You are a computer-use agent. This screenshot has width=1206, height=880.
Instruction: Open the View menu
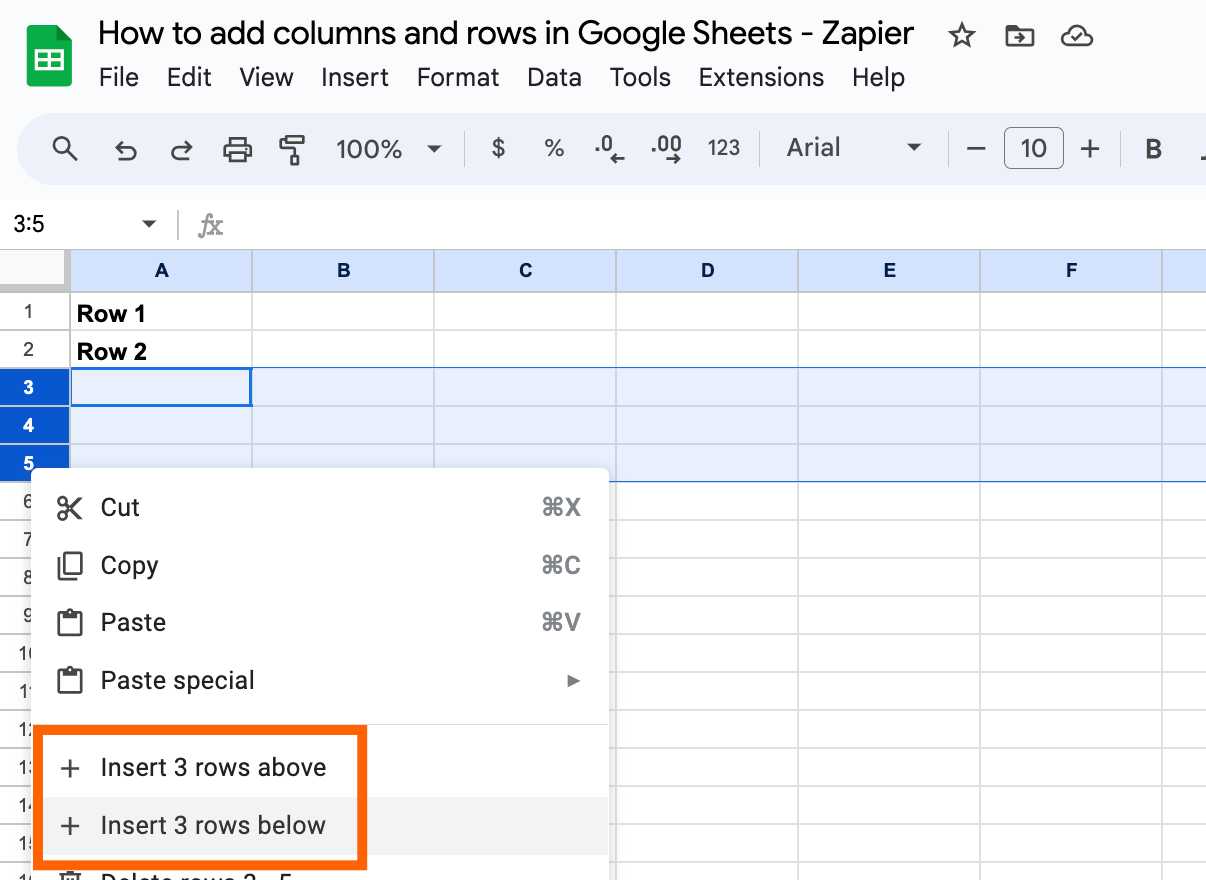pos(266,78)
